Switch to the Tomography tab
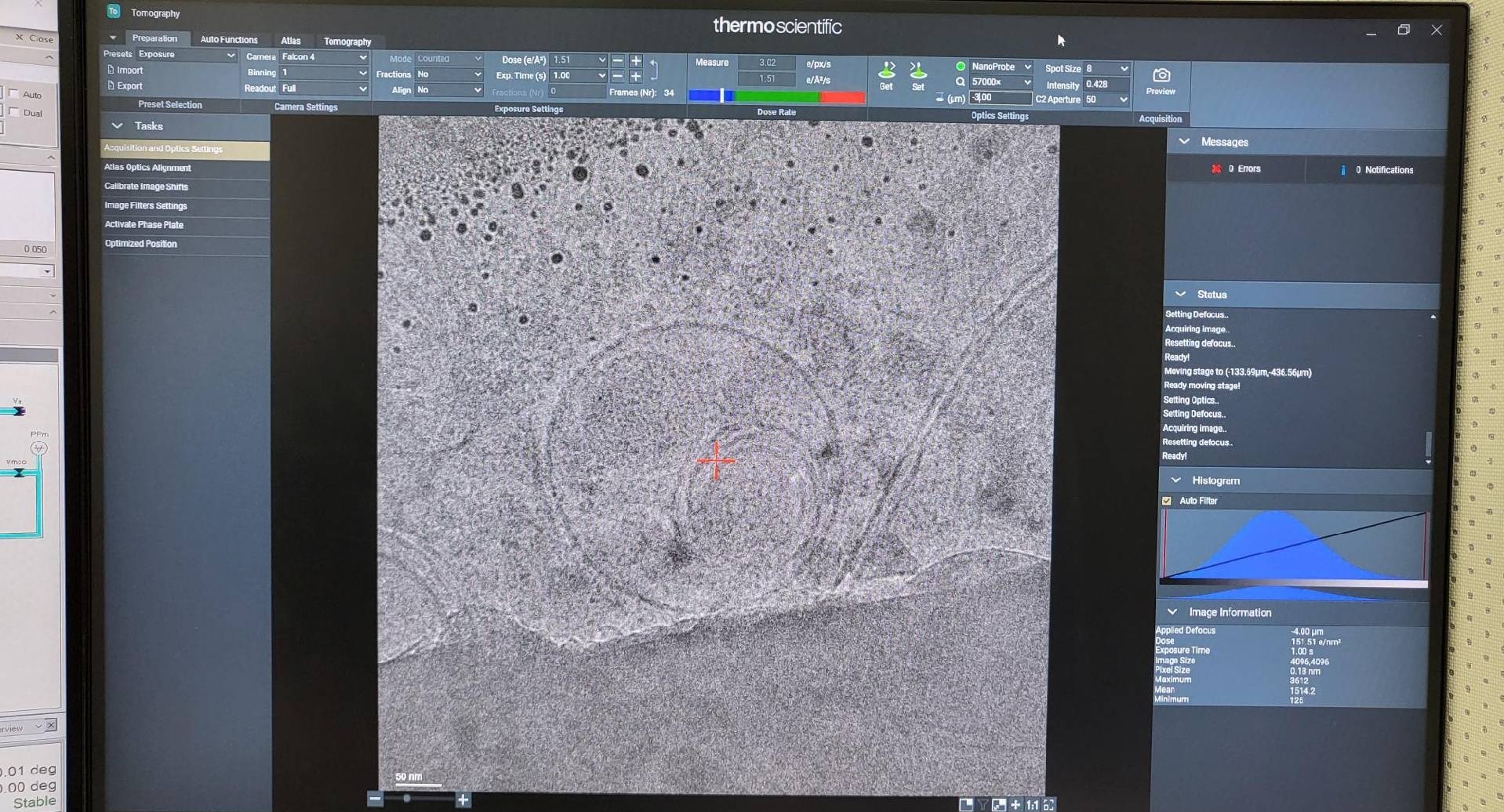Screen dimensions: 1504x812 (x=347, y=42)
